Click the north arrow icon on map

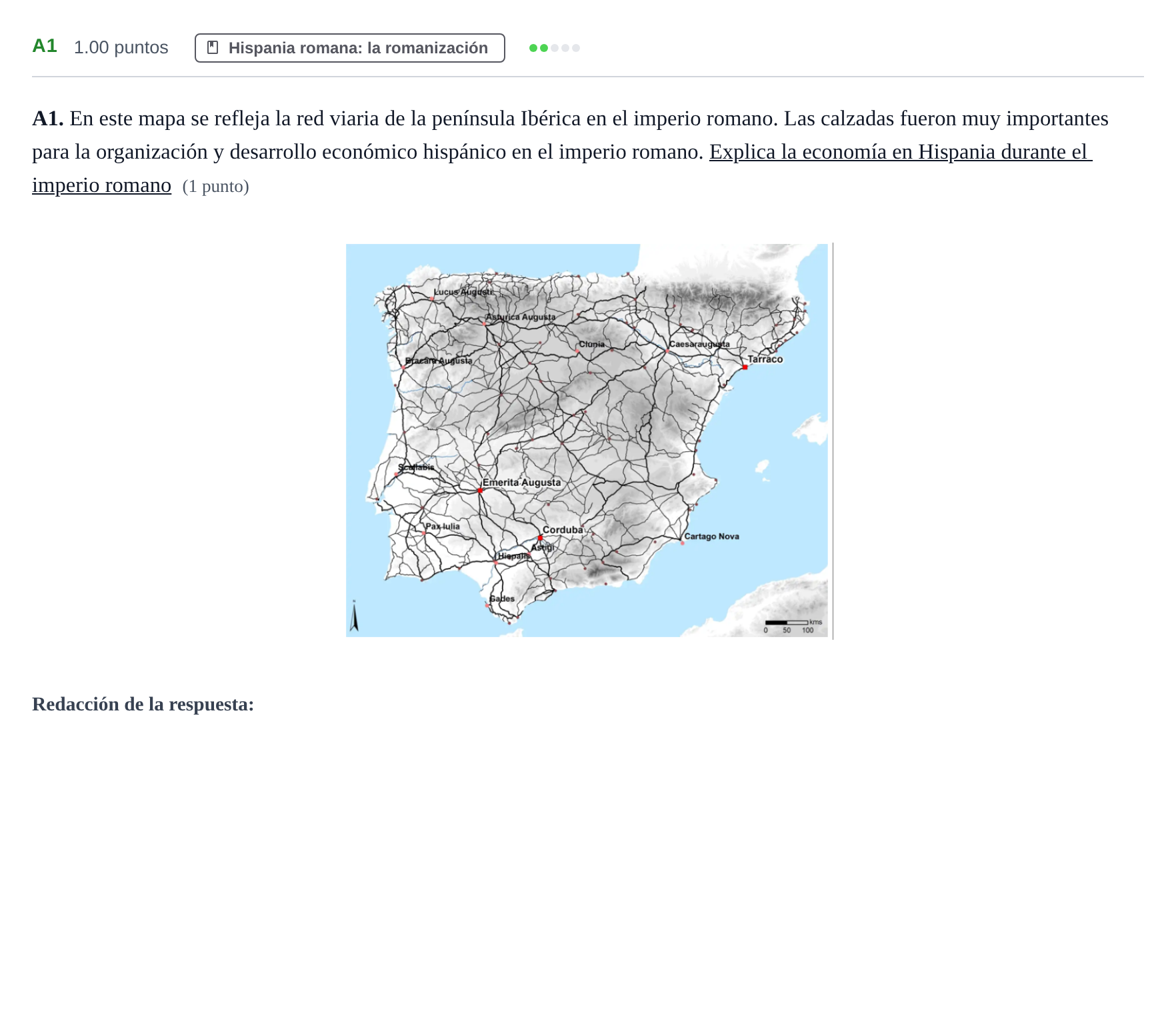[x=355, y=616]
